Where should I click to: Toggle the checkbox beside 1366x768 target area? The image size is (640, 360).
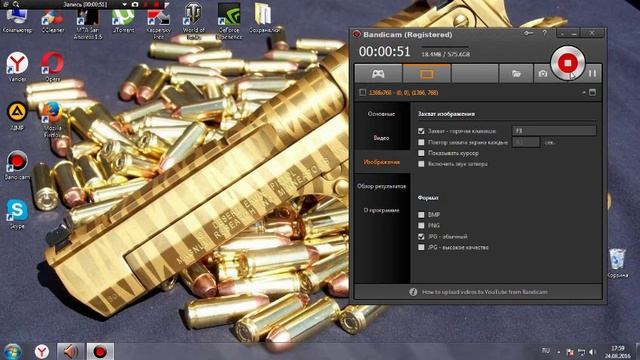pos(362,93)
